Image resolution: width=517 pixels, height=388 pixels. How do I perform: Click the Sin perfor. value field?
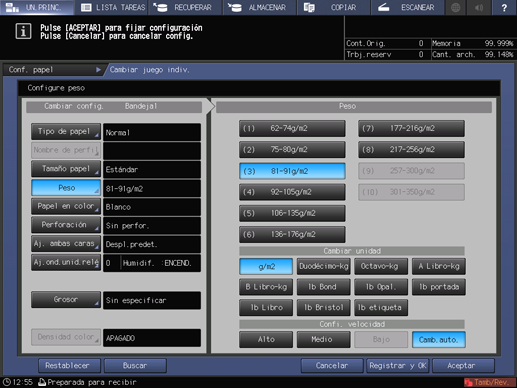pos(152,226)
